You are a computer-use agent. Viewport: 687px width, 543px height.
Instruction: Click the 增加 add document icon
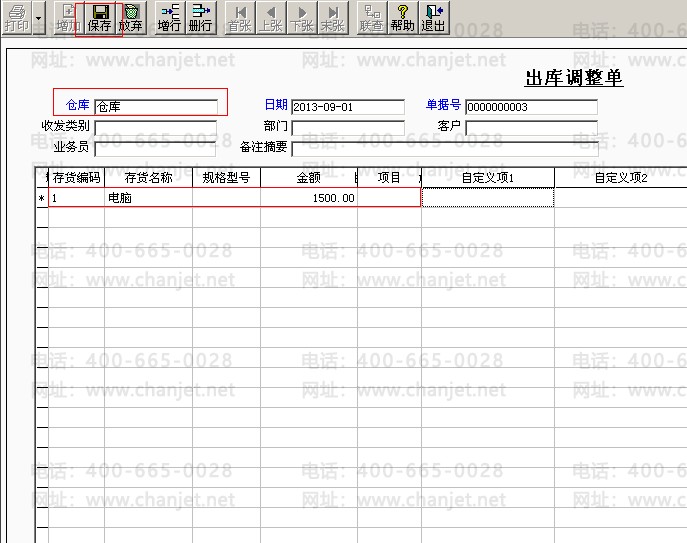click(68, 18)
